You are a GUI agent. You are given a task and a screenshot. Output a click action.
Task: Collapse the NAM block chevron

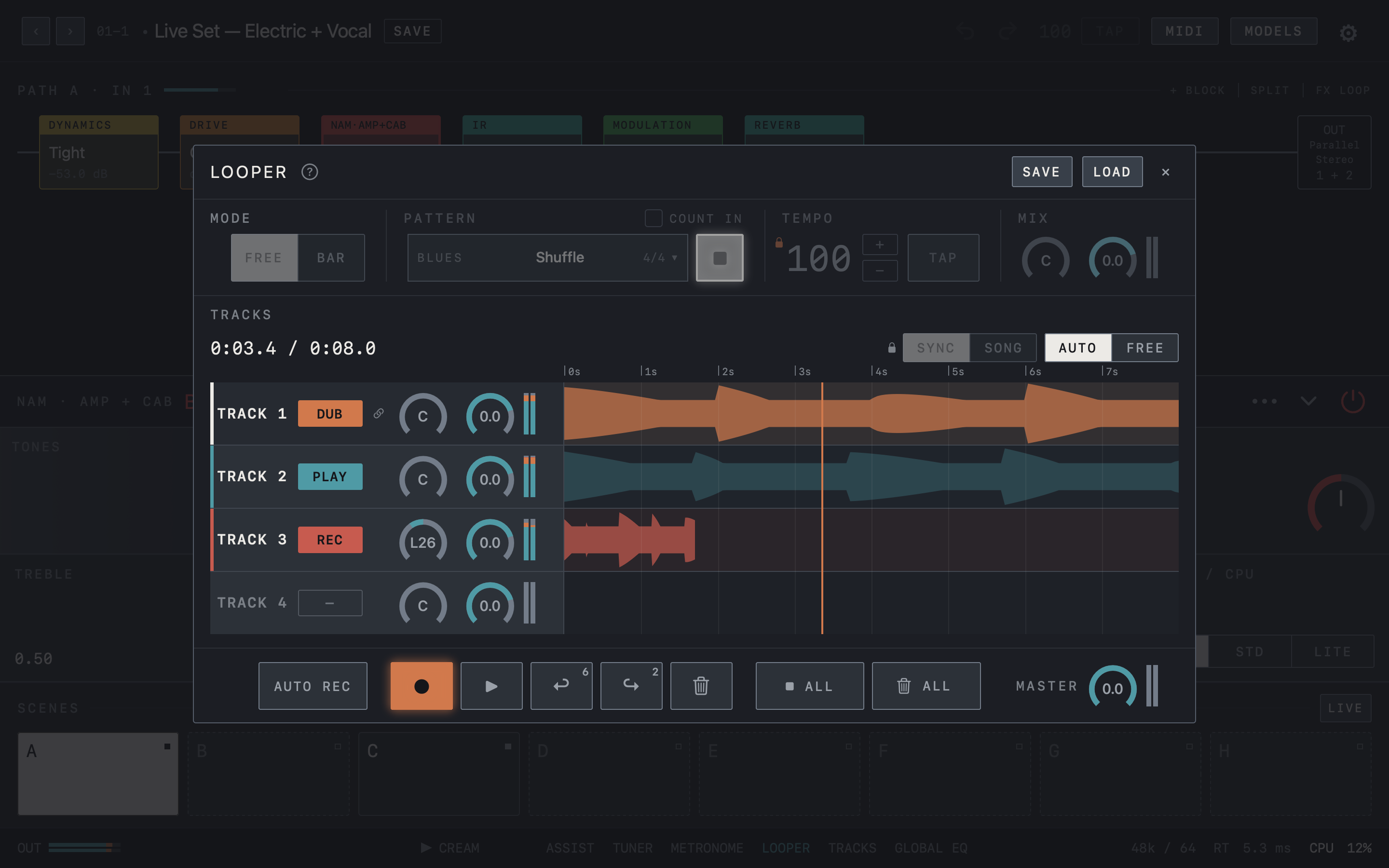tap(1308, 401)
